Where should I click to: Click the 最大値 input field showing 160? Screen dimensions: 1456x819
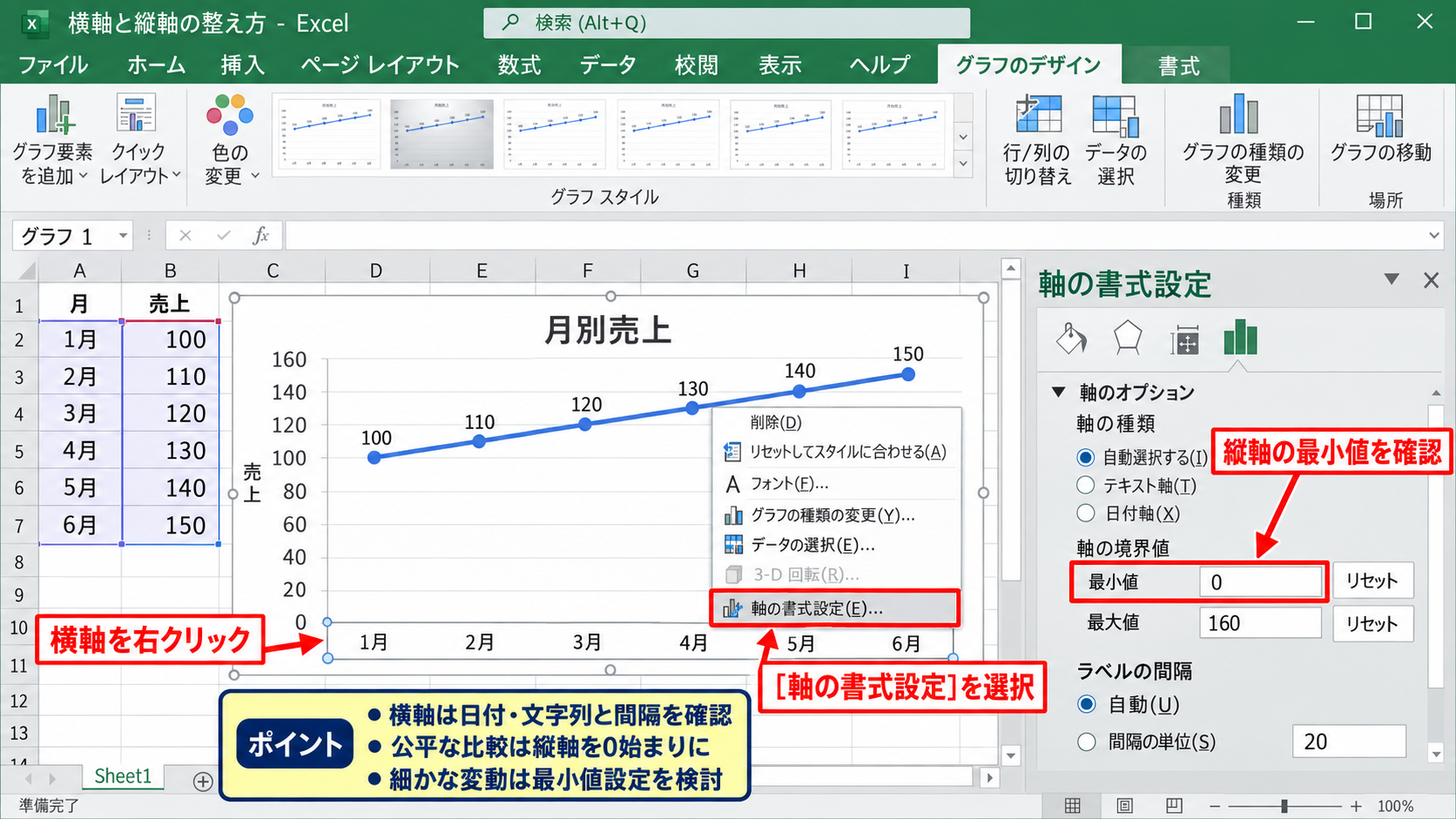[x=1260, y=623]
